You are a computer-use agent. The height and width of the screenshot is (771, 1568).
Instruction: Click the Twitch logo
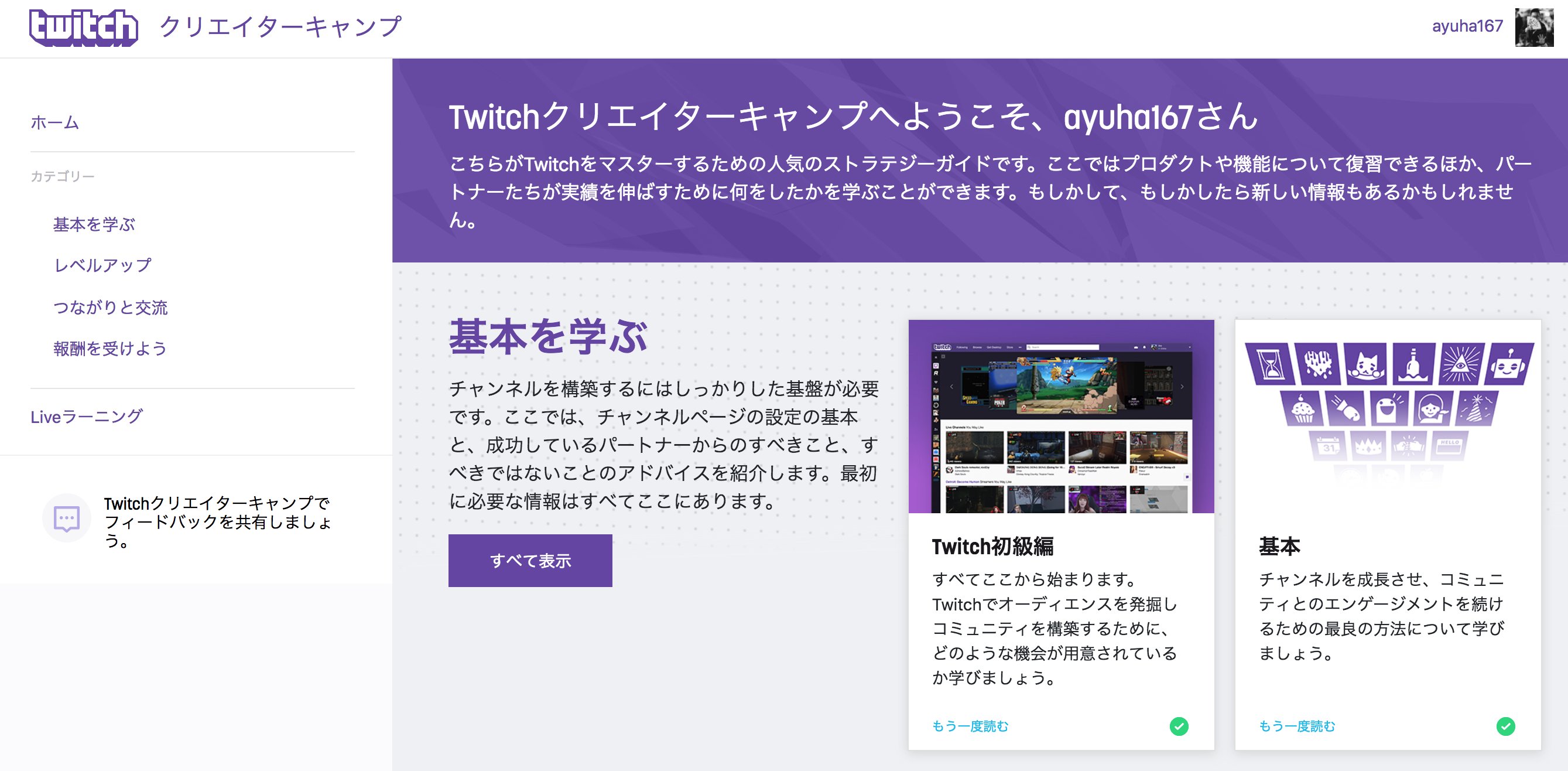click(83, 28)
